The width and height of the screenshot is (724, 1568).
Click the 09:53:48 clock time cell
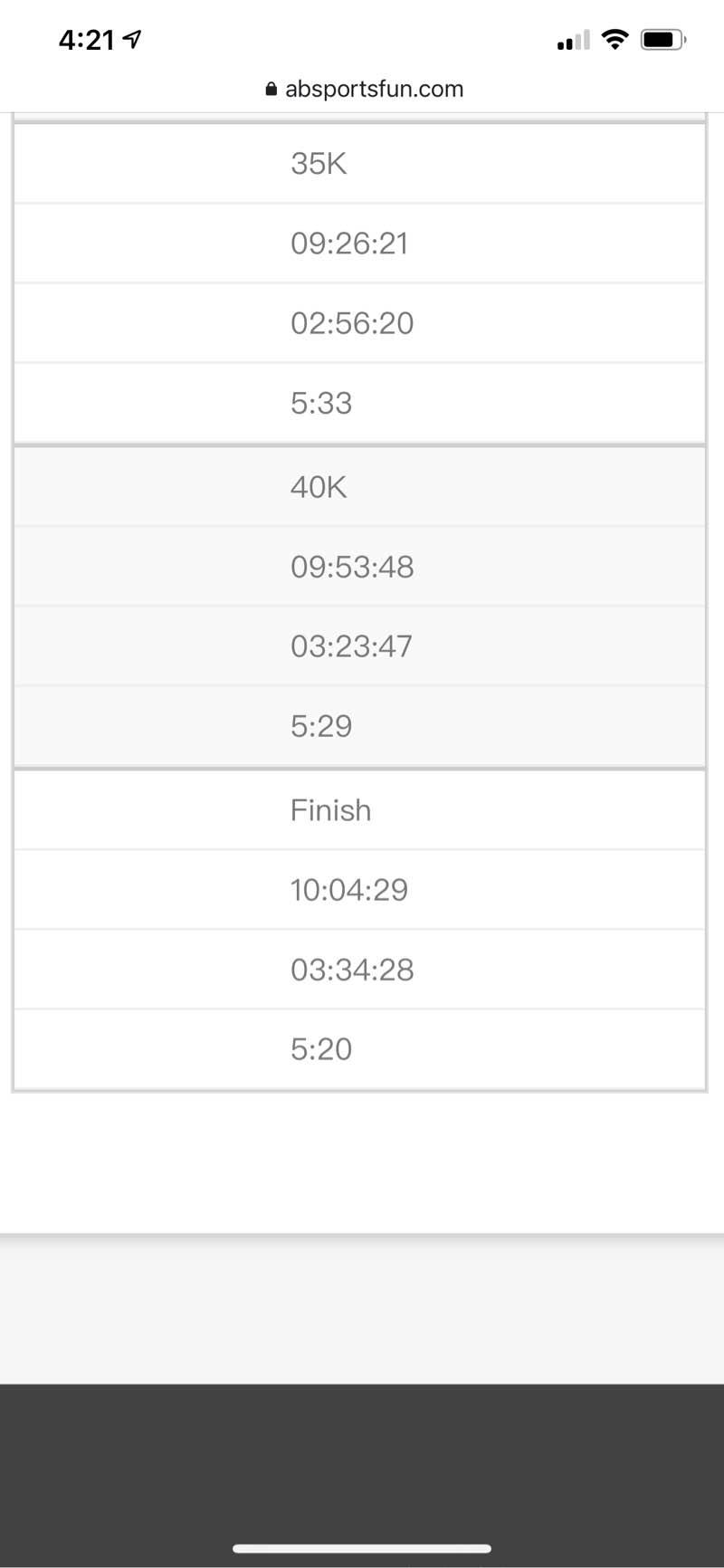pos(352,567)
